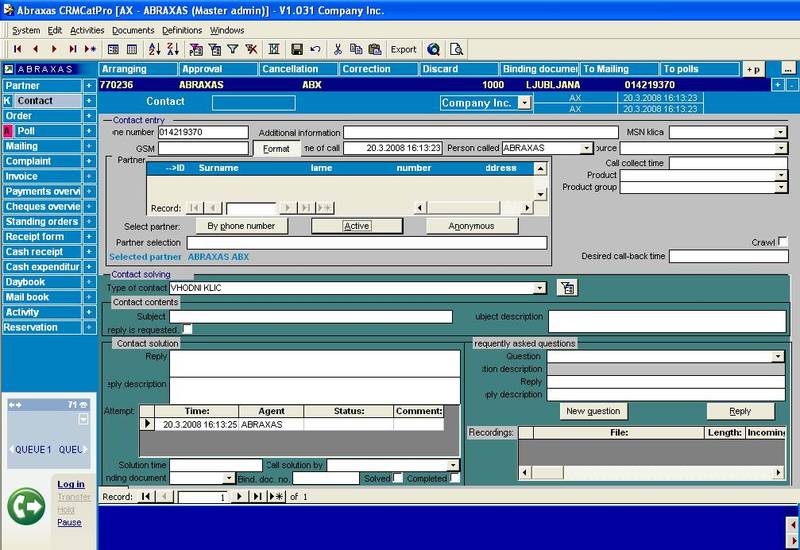This screenshot has width=800, height=550.
Task: Click the Recordings horizontal scrollbar
Action: tap(652, 473)
